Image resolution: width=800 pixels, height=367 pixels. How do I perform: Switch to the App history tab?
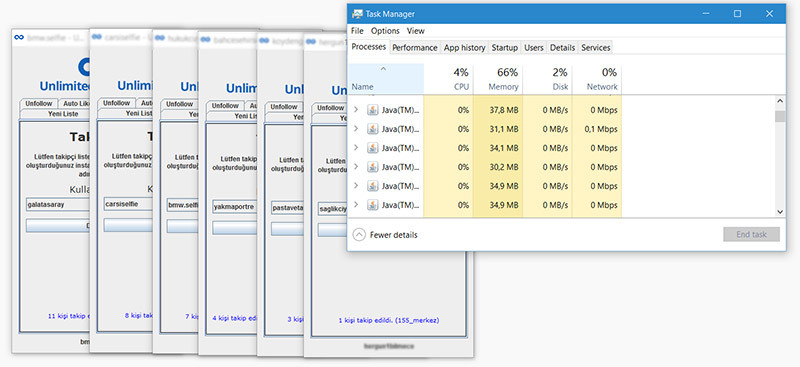point(464,47)
